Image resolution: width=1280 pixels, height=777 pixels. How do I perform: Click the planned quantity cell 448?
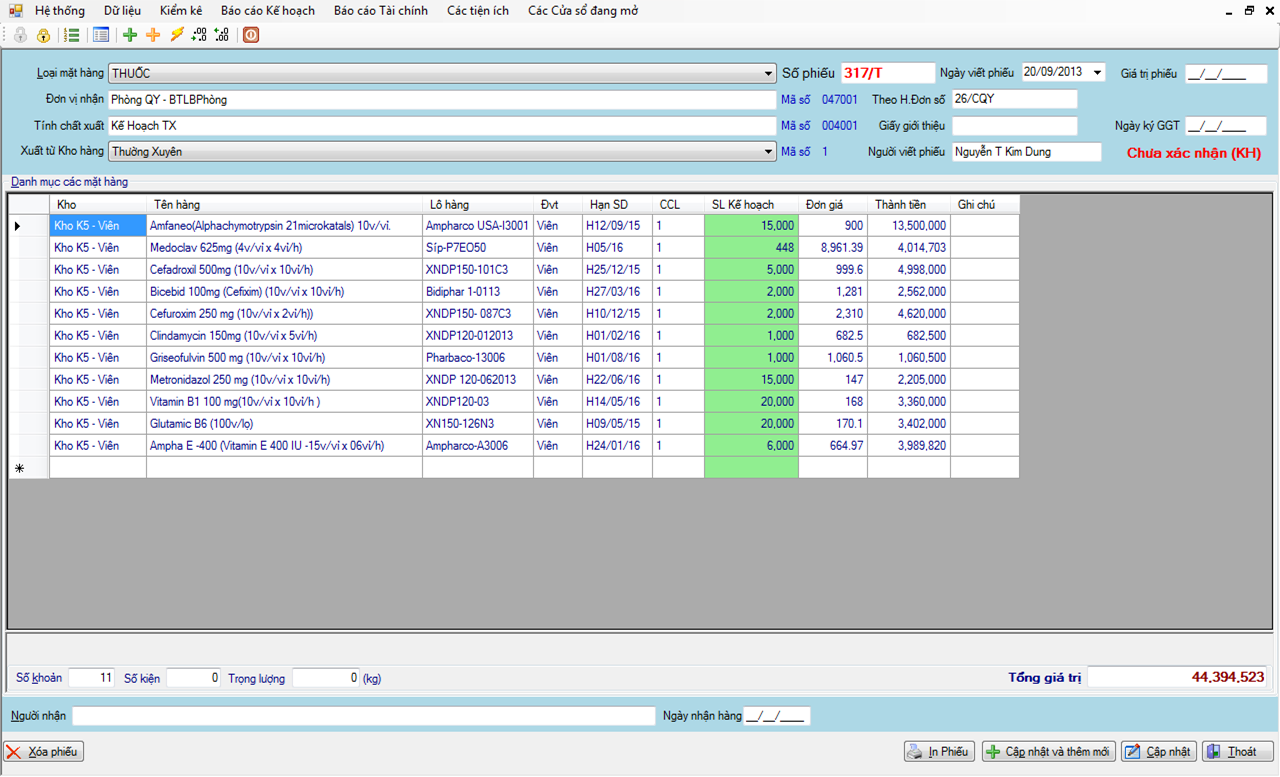coord(751,248)
